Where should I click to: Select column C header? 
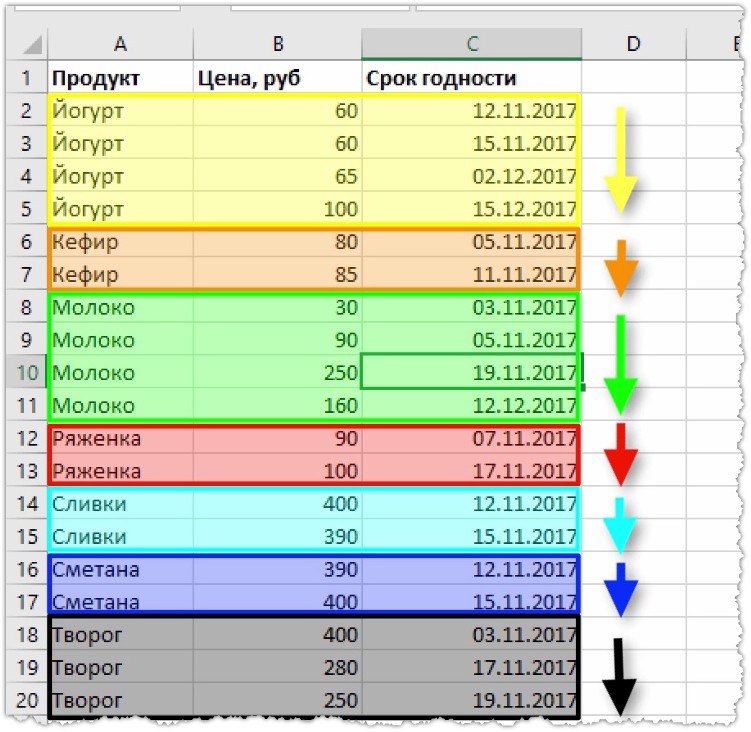click(472, 44)
